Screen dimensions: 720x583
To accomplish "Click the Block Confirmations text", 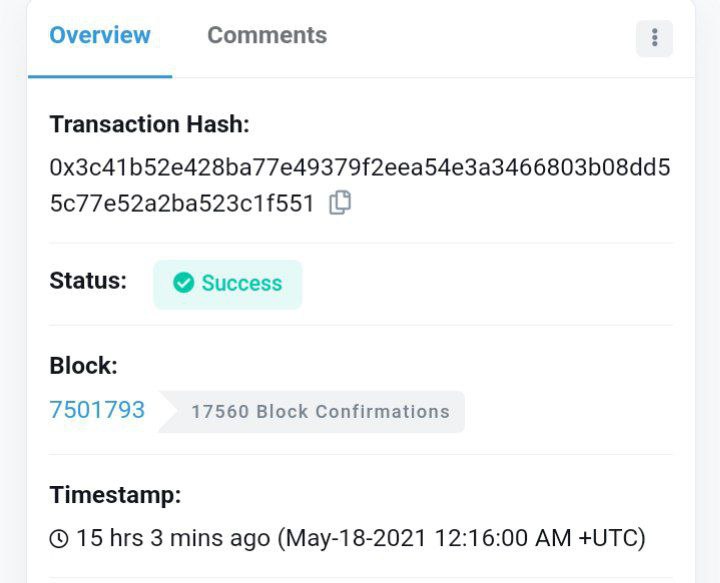I will 353,412.
